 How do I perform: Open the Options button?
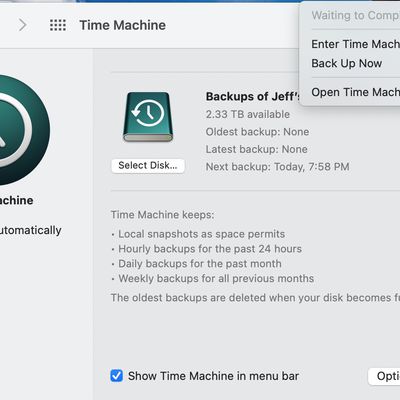[384, 376]
